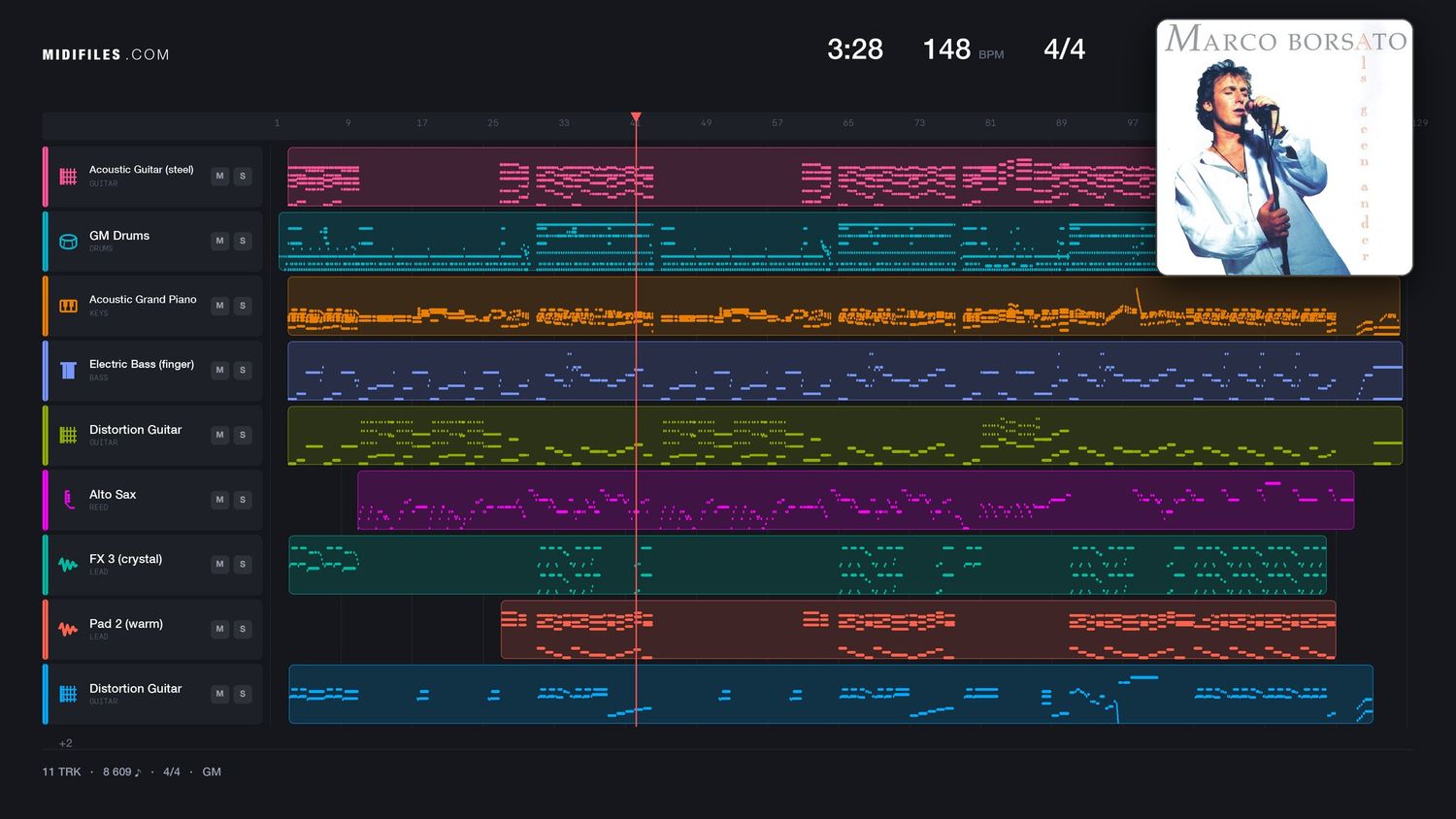The image size is (1456, 819).
Task: Mute the Pad 2 (warm) track
Action: 220,629
